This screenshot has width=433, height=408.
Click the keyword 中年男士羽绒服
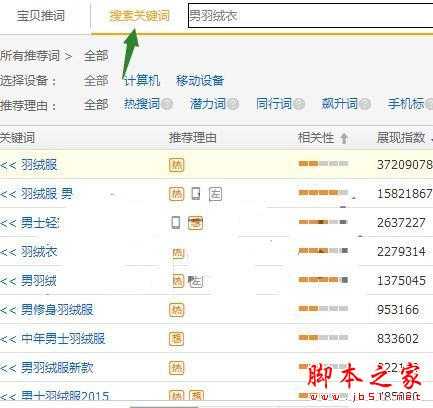(63, 339)
